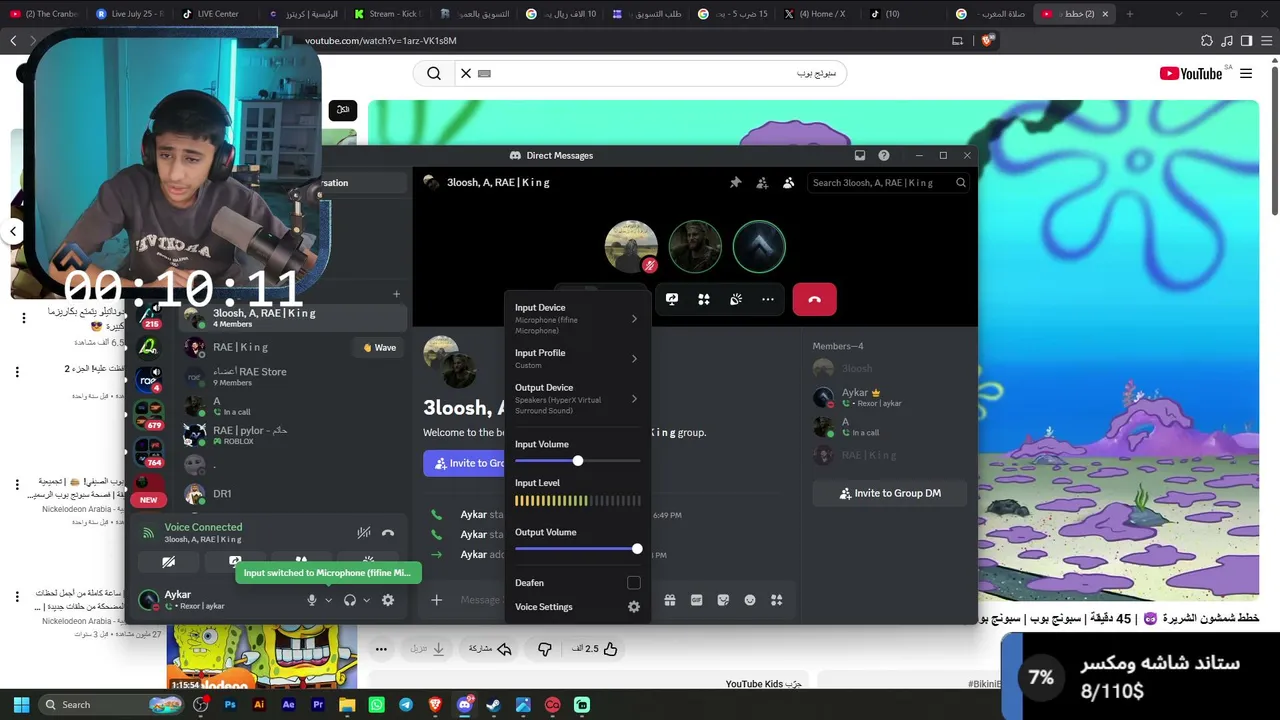The height and width of the screenshot is (720, 1280).
Task: Open the DR1 direct message
Action: tap(294, 494)
